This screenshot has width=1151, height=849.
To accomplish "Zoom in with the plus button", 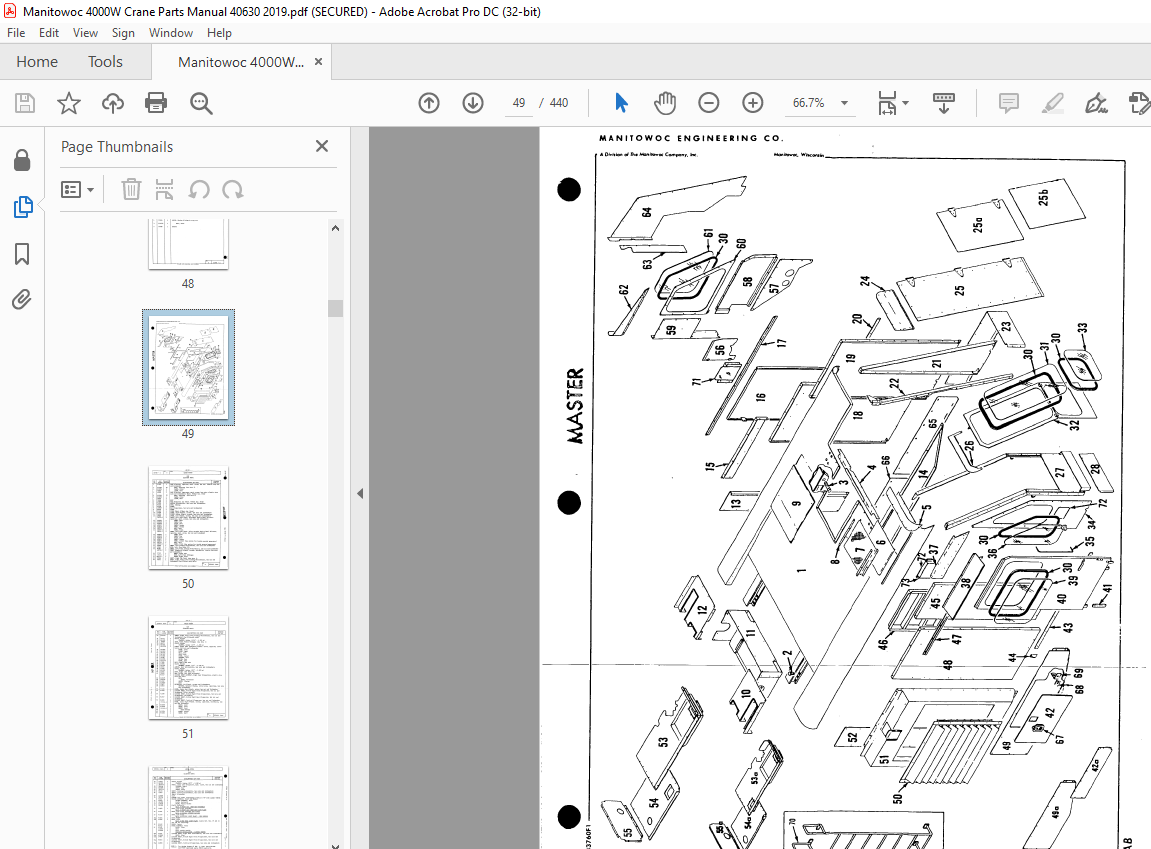I will pyautogui.click(x=752, y=103).
